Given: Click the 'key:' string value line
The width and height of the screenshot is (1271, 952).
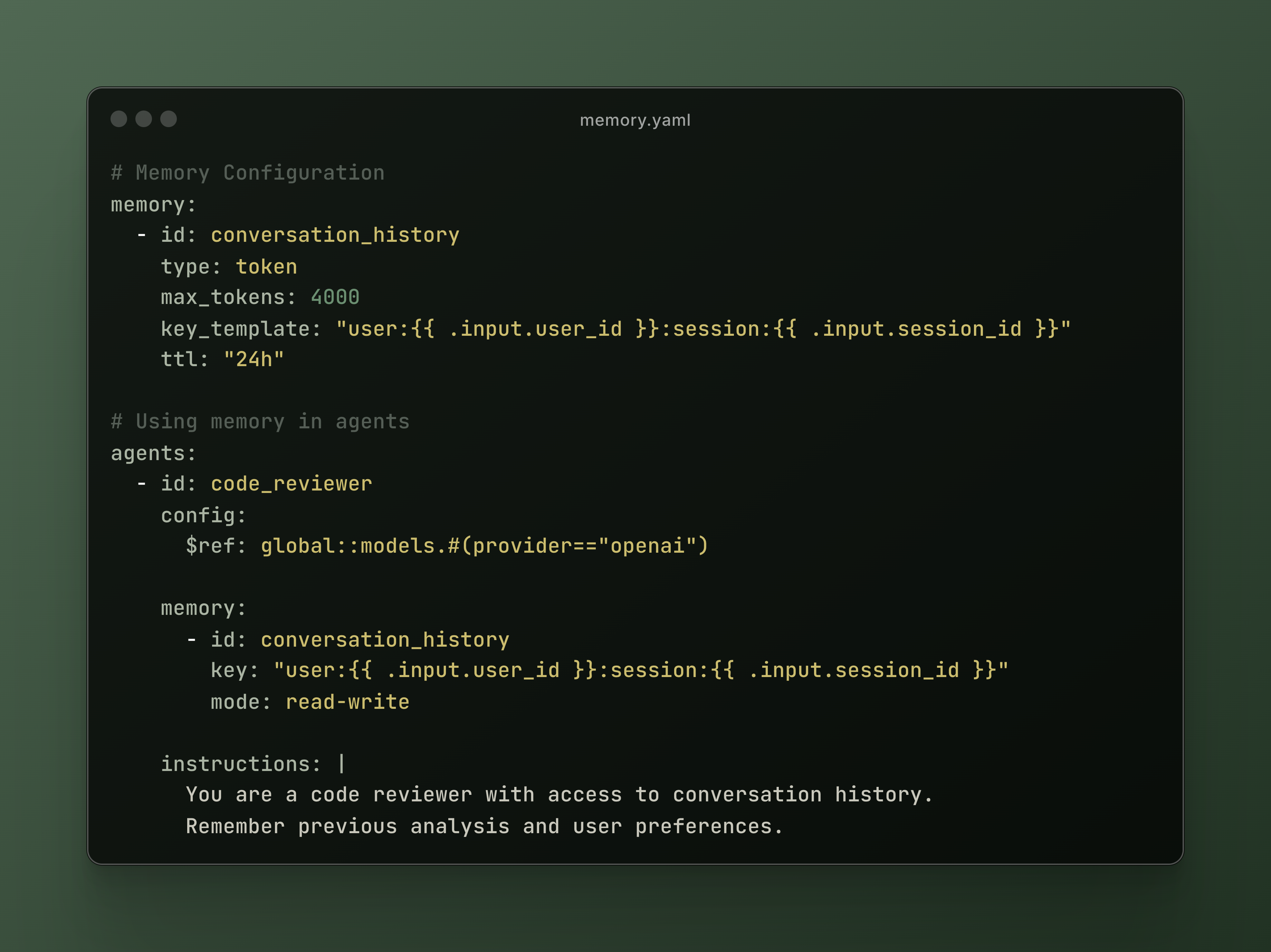Looking at the screenshot, I should (609, 670).
